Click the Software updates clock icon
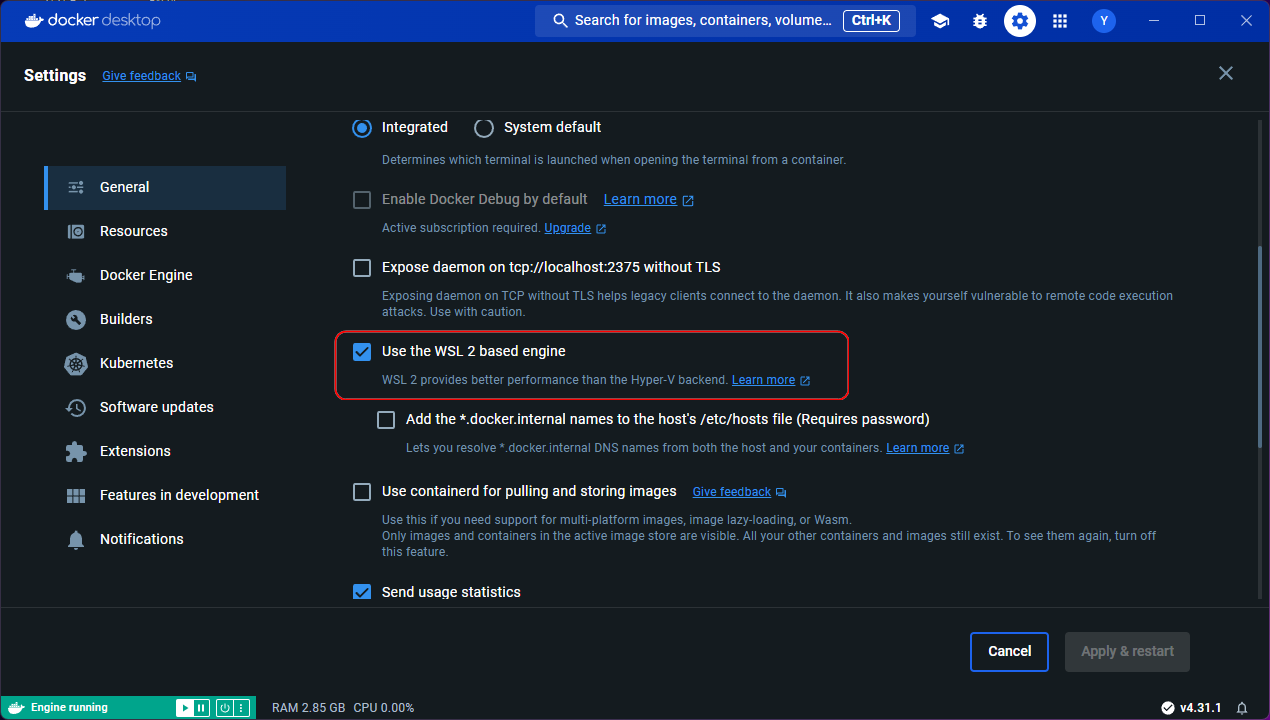The width and height of the screenshot is (1270, 720). coord(76,407)
